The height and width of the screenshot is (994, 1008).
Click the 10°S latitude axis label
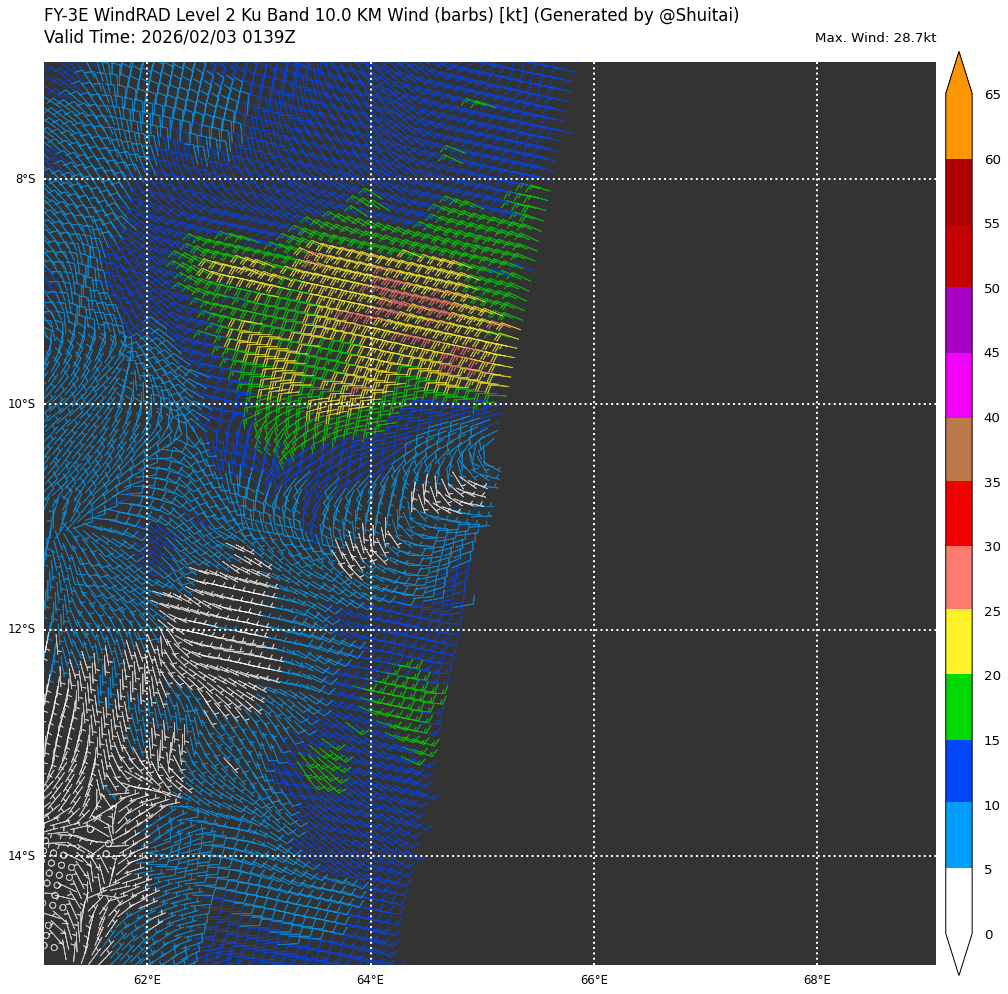pyautogui.click(x=22, y=404)
